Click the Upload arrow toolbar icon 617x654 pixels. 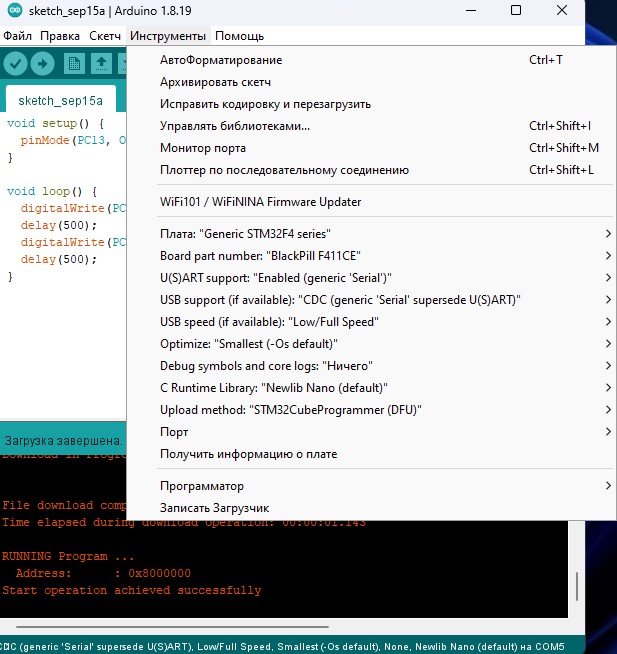(x=43, y=64)
